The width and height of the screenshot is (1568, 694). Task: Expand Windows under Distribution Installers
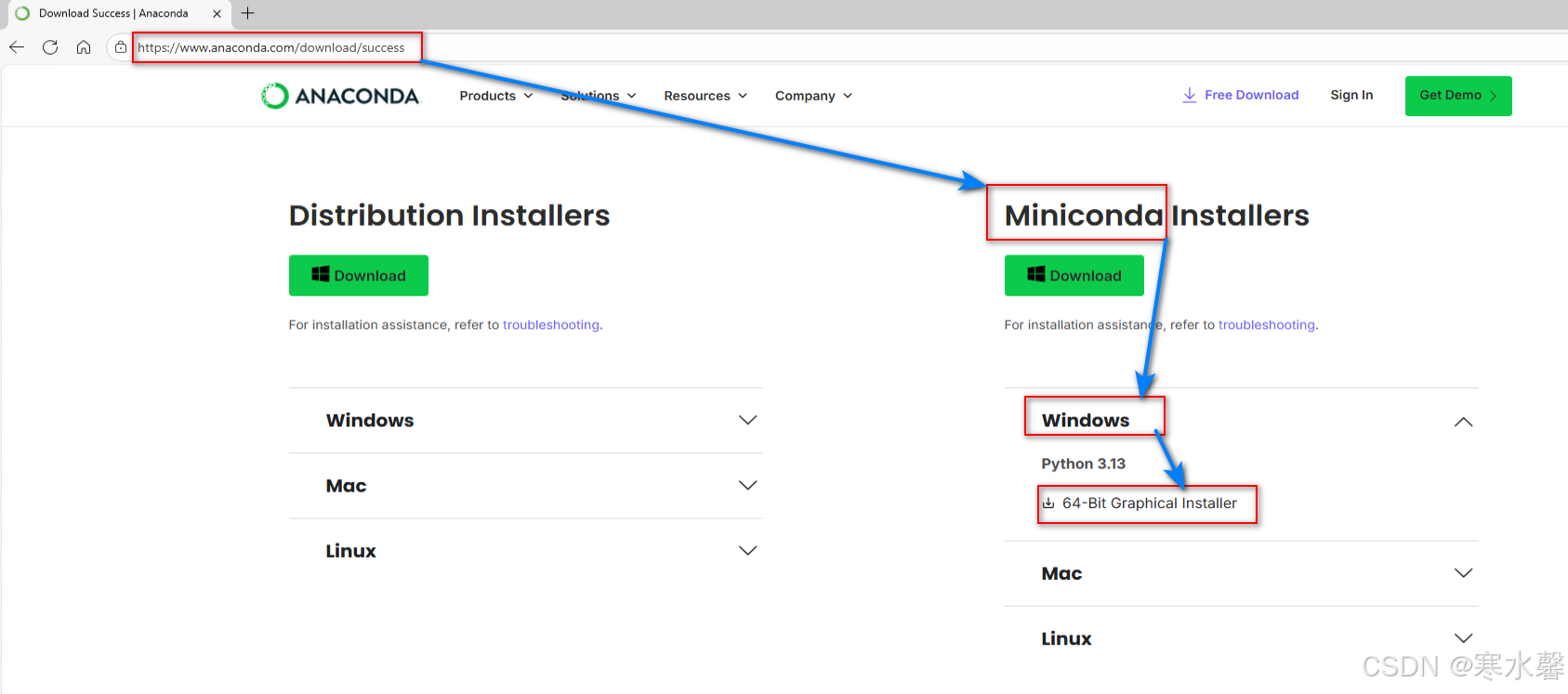526,420
